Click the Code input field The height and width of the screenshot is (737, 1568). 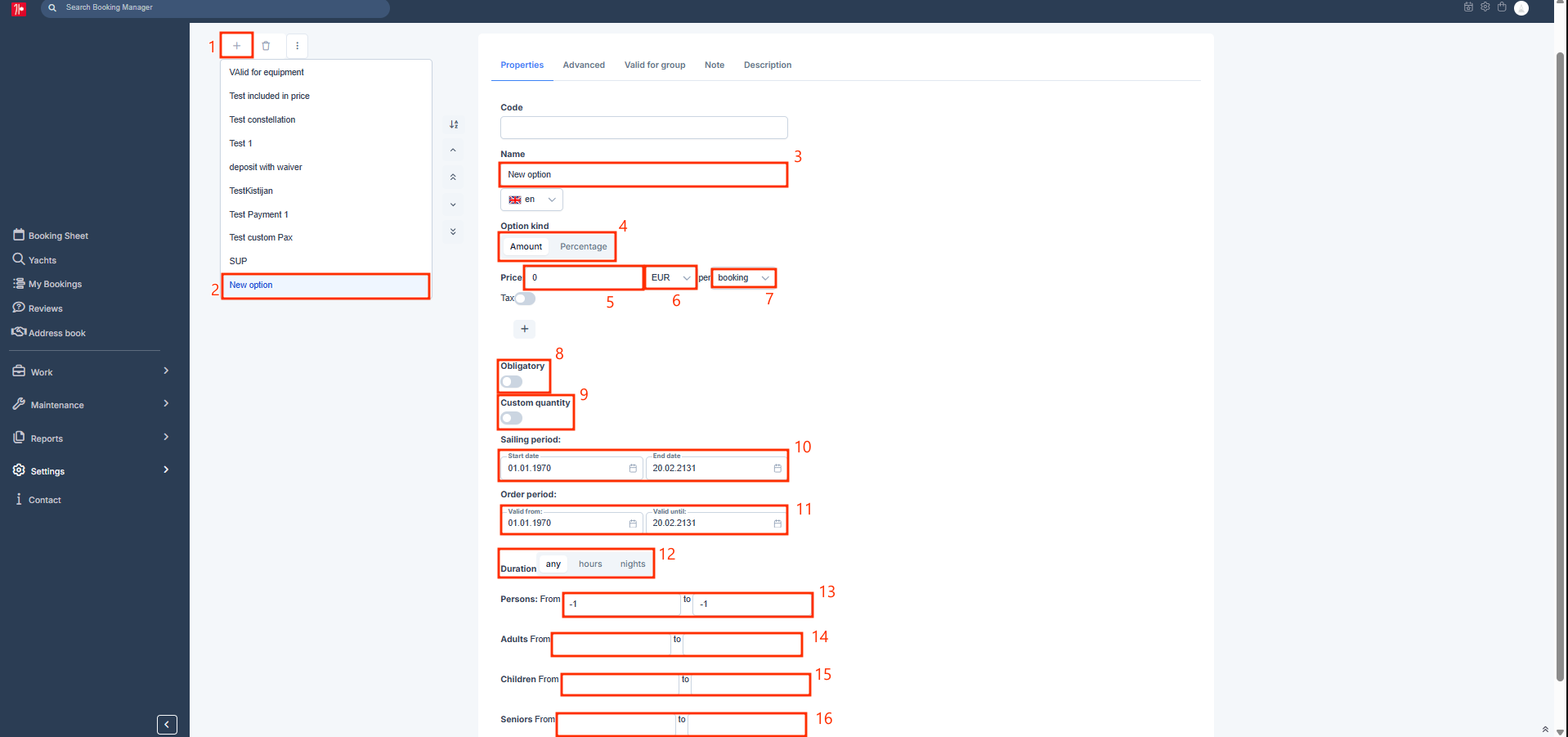644,128
